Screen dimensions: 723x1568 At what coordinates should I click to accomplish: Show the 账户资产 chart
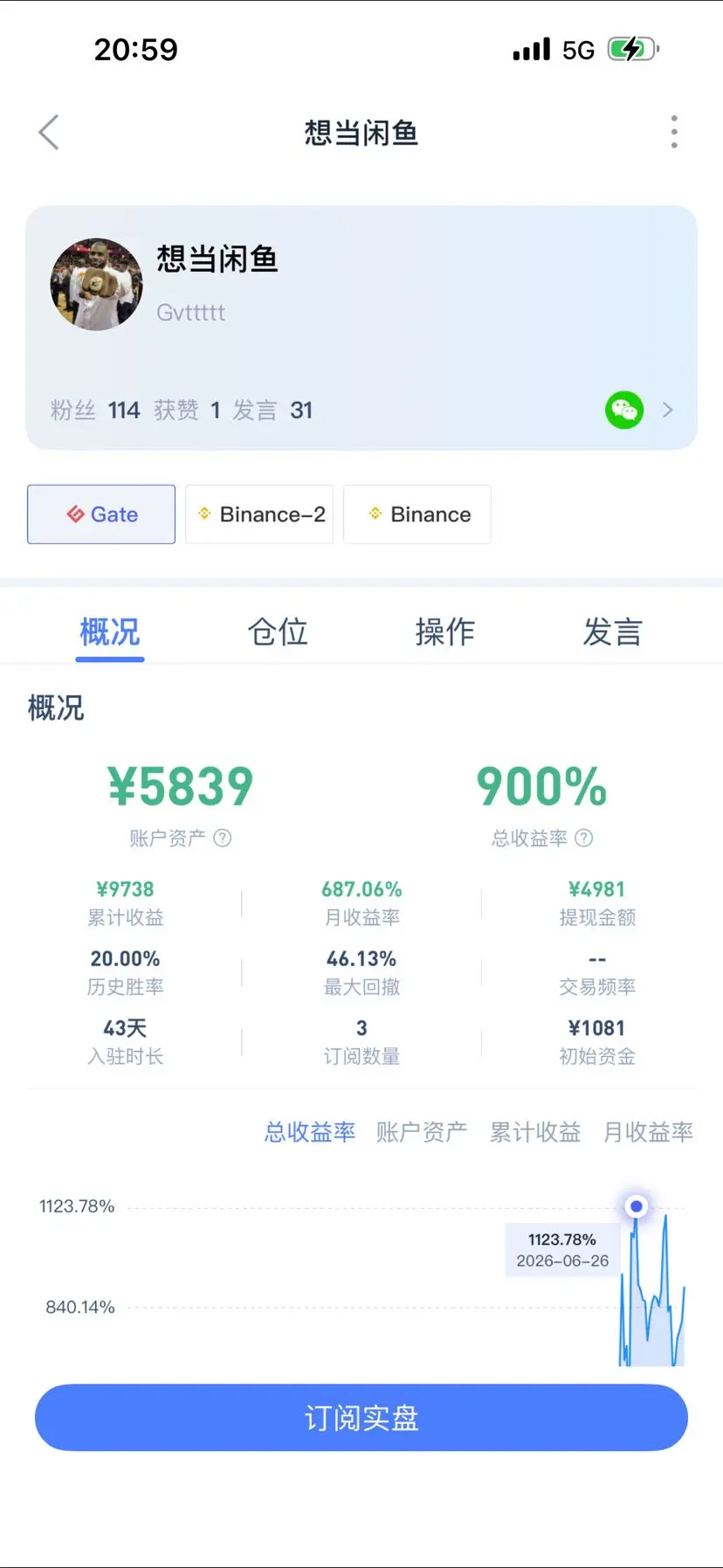(x=422, y=1132)
